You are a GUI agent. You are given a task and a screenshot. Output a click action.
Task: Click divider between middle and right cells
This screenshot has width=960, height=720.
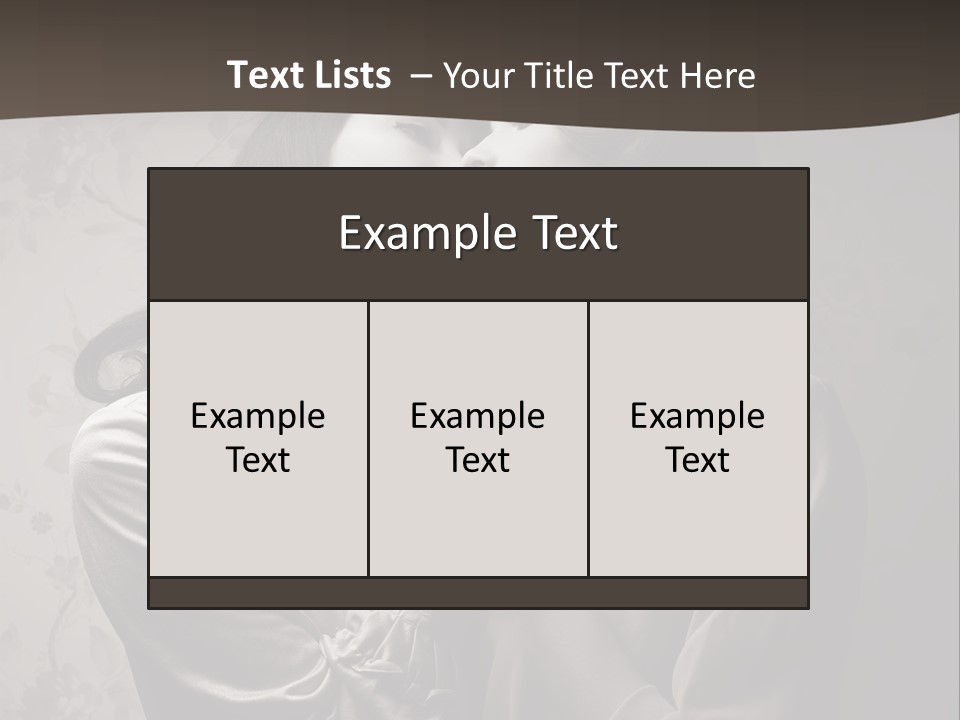[588, 438]
